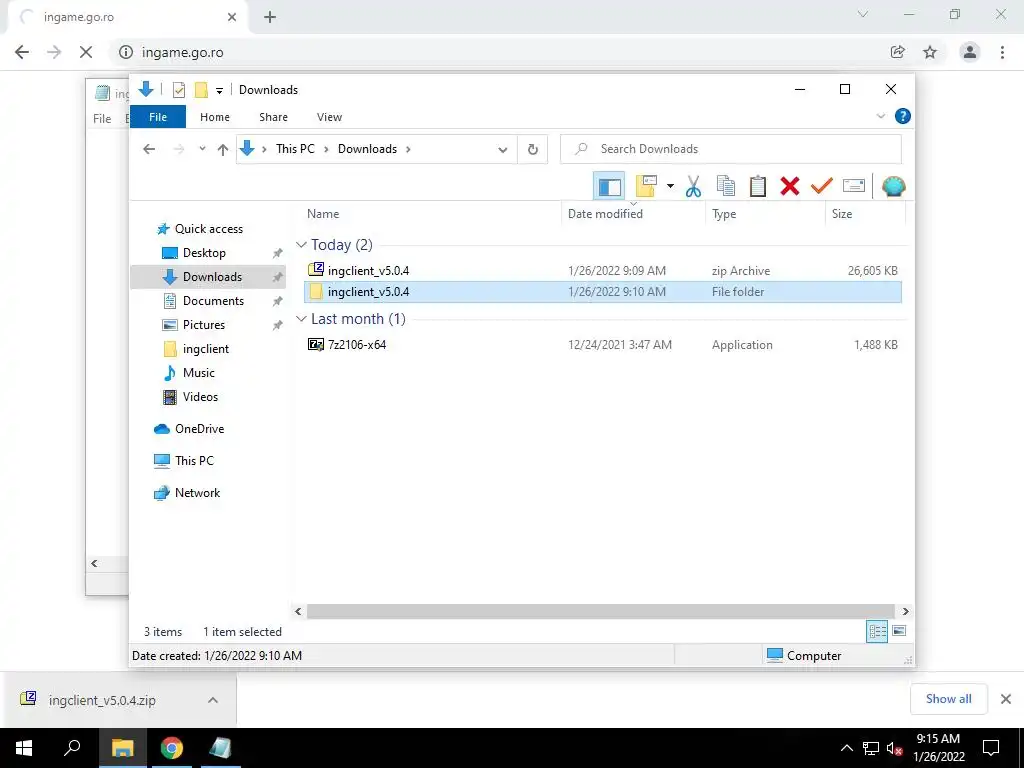Select Documents in the navigation pane
The width and height of the screenshot is (1024, 768).
pos(213,301)
